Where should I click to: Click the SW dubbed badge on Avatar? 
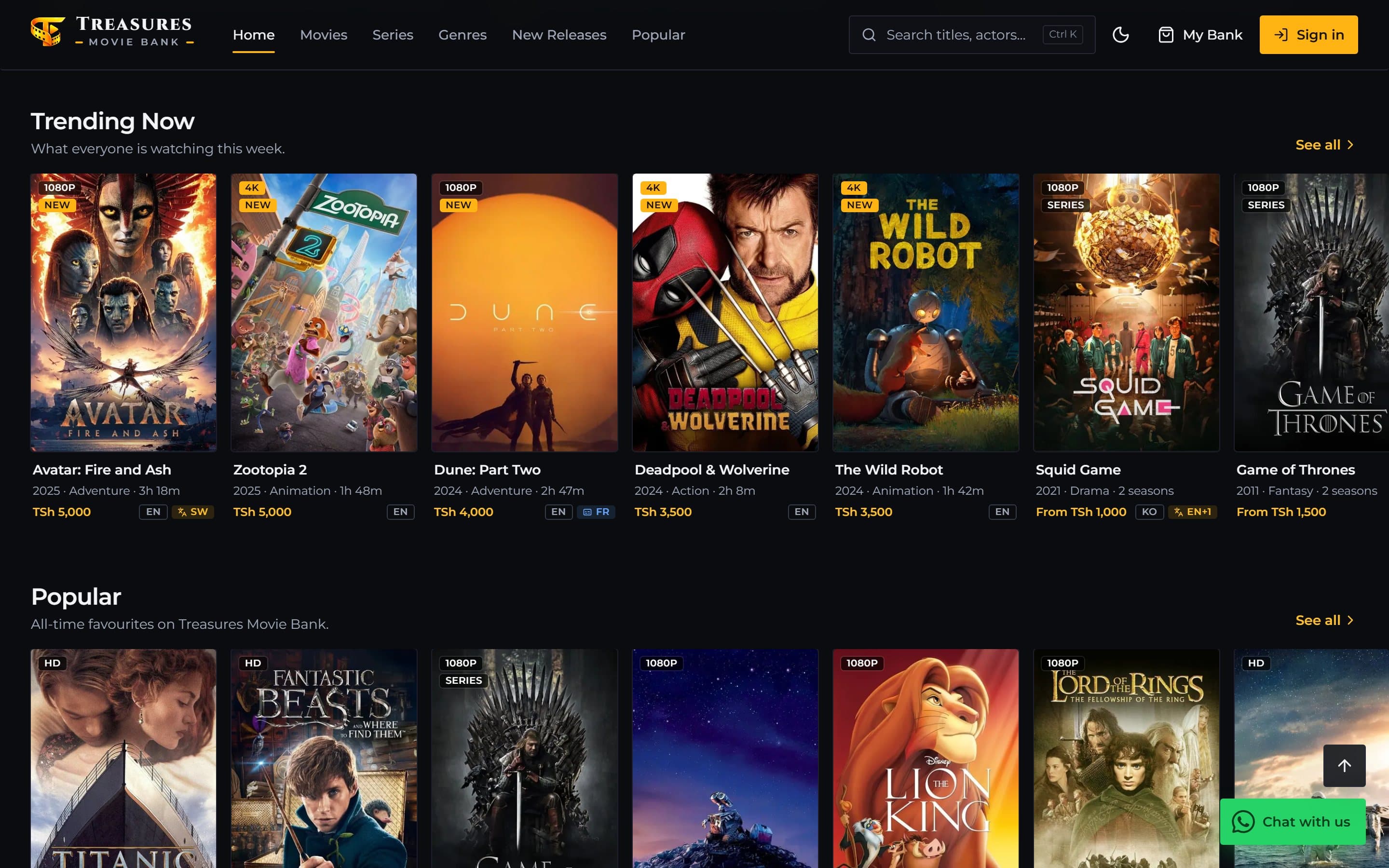click(x=193, y=512)
